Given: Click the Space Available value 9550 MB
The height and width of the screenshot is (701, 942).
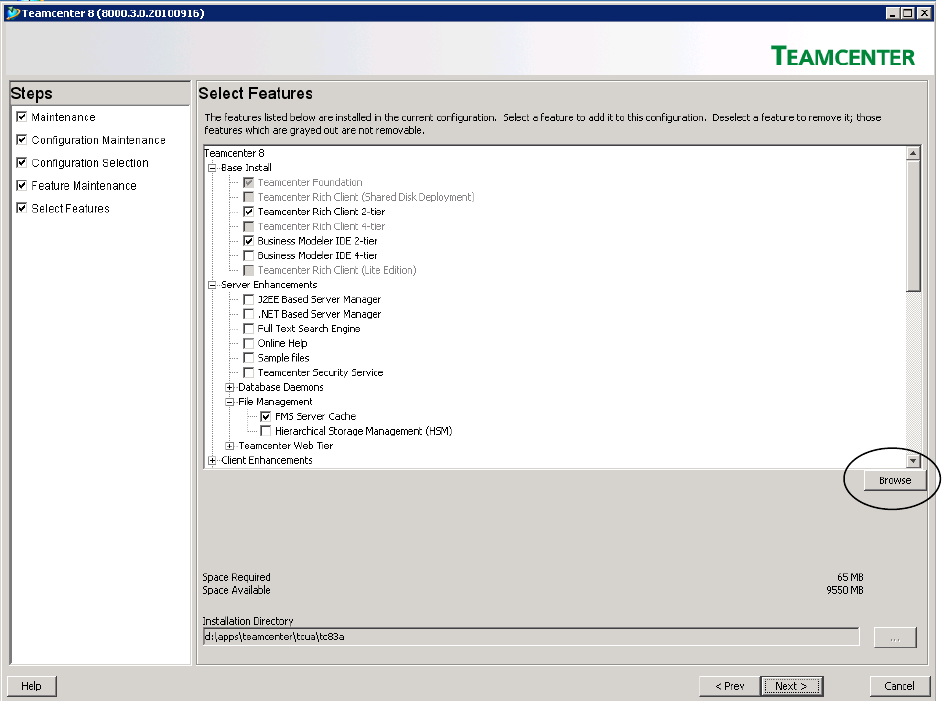Looking at the screenshot, I should coord(845,590).
